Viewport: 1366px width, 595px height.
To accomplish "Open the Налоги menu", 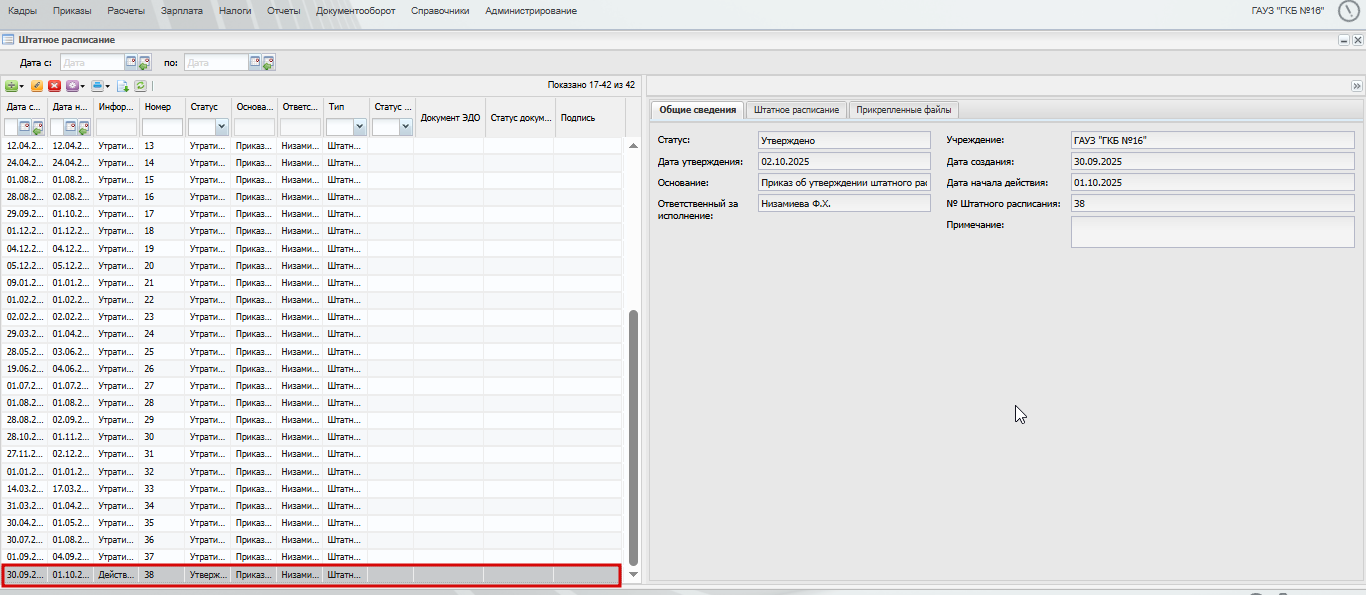I will pos(235,11).
